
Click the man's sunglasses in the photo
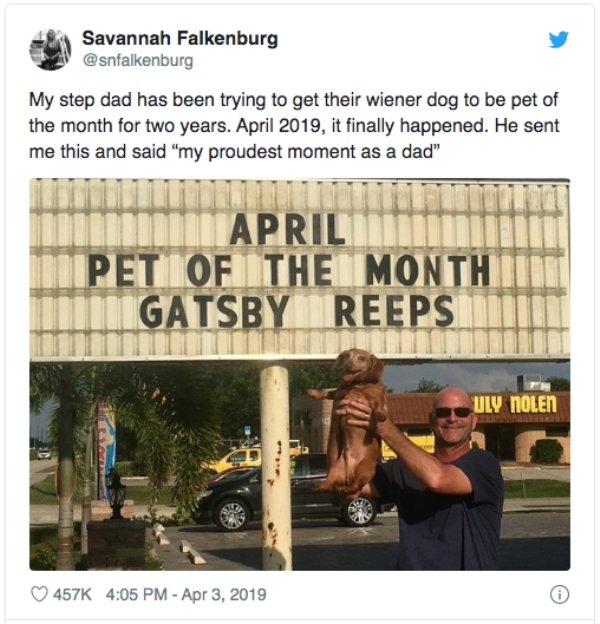tap(453, 412)
